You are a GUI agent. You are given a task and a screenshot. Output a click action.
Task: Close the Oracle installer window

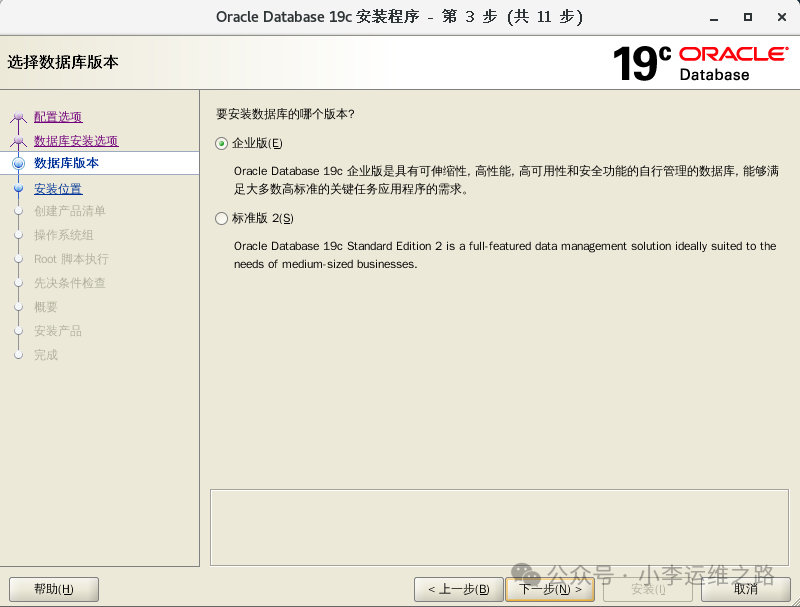[x=782, y=17]
